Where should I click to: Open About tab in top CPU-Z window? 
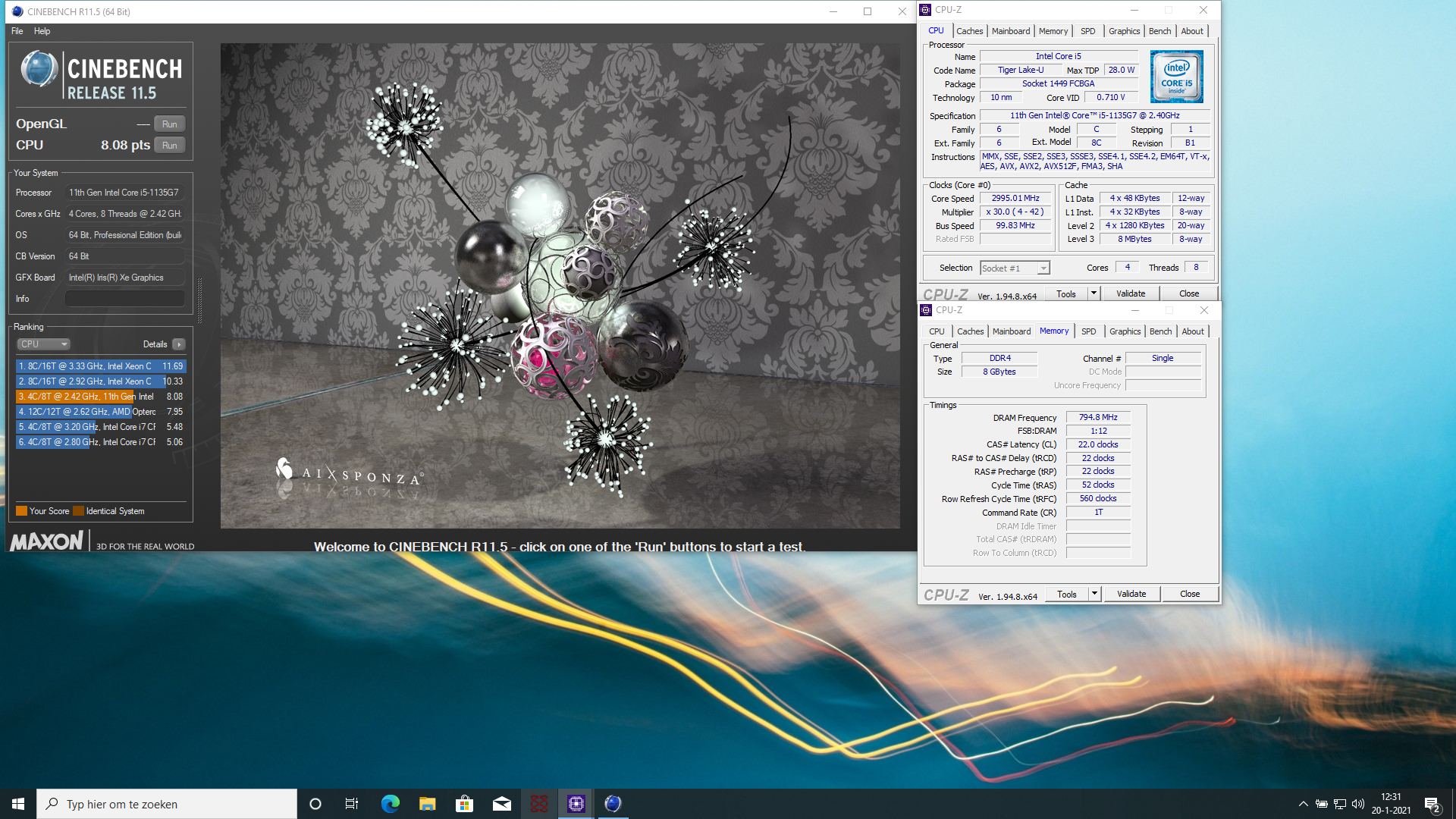point(1192,31)
